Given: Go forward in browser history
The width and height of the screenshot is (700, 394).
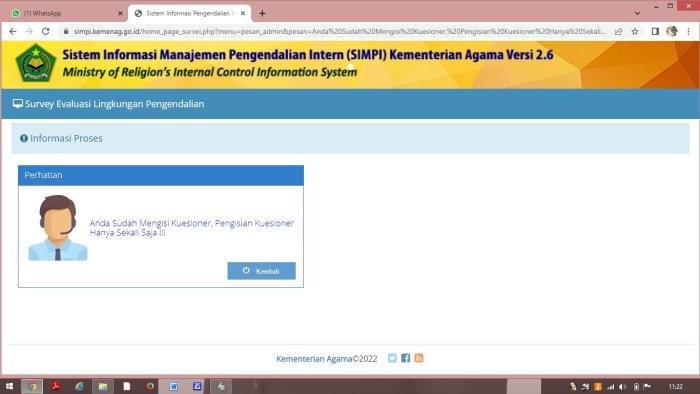Looking at the screenshot, I should pyautogui.click(x=29, y=31).
